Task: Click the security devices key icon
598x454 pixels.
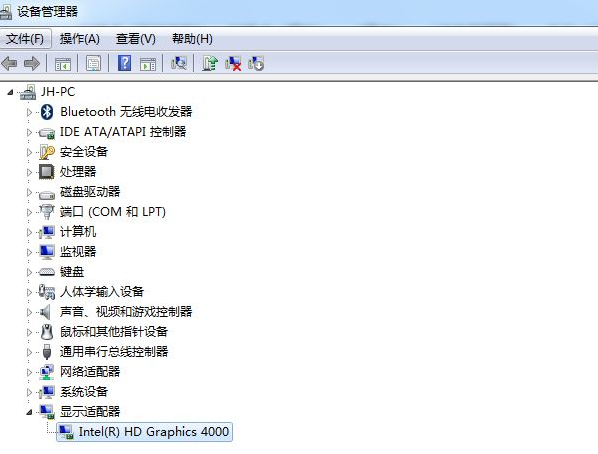Action: (47, 152)
